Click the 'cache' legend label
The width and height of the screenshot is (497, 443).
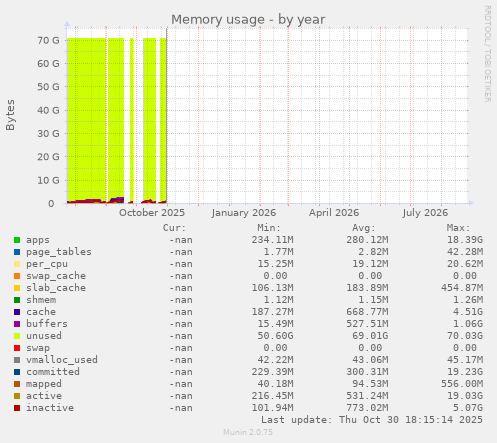41,312
